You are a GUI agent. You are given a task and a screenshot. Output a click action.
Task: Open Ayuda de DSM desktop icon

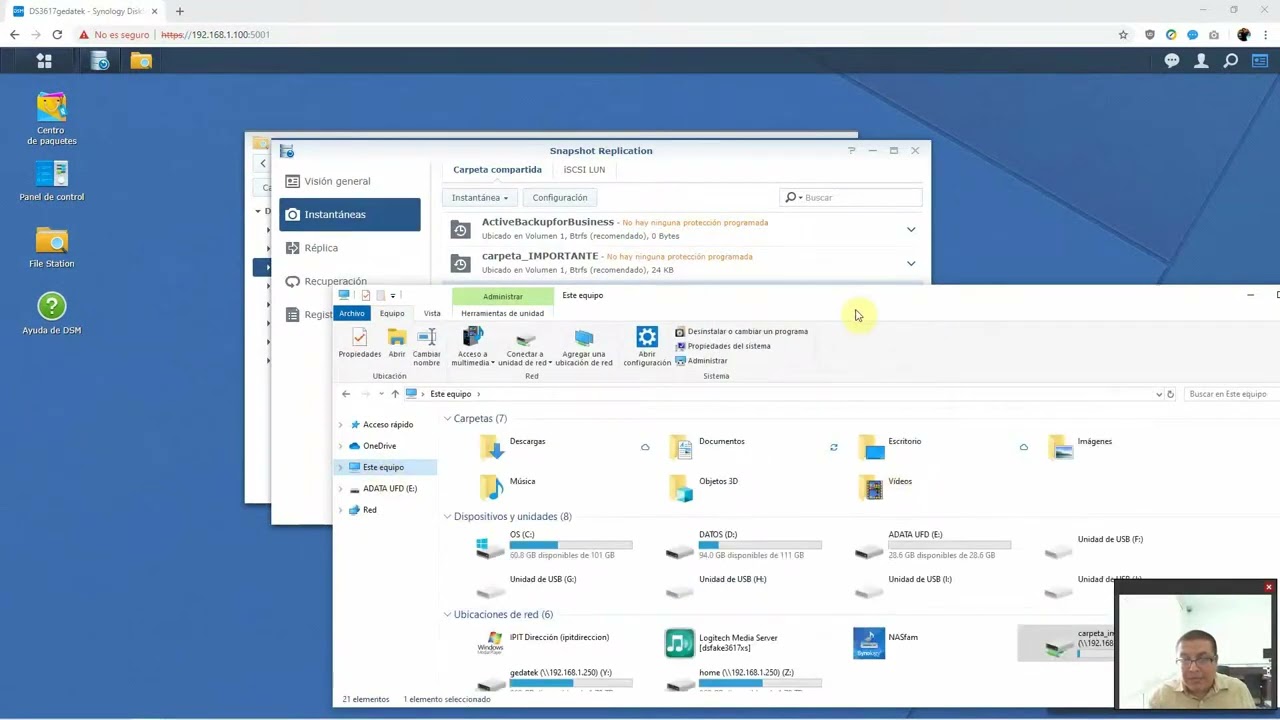point(51,313)
